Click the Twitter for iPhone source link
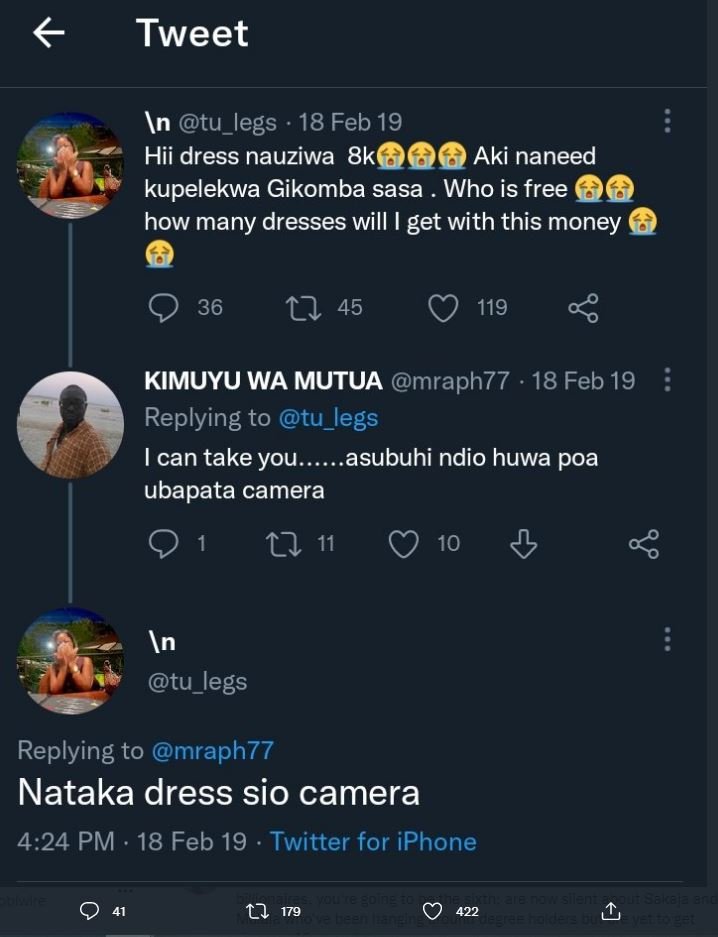Image resolution: width=718 pixels, height=937 pixels. point(374,842)
